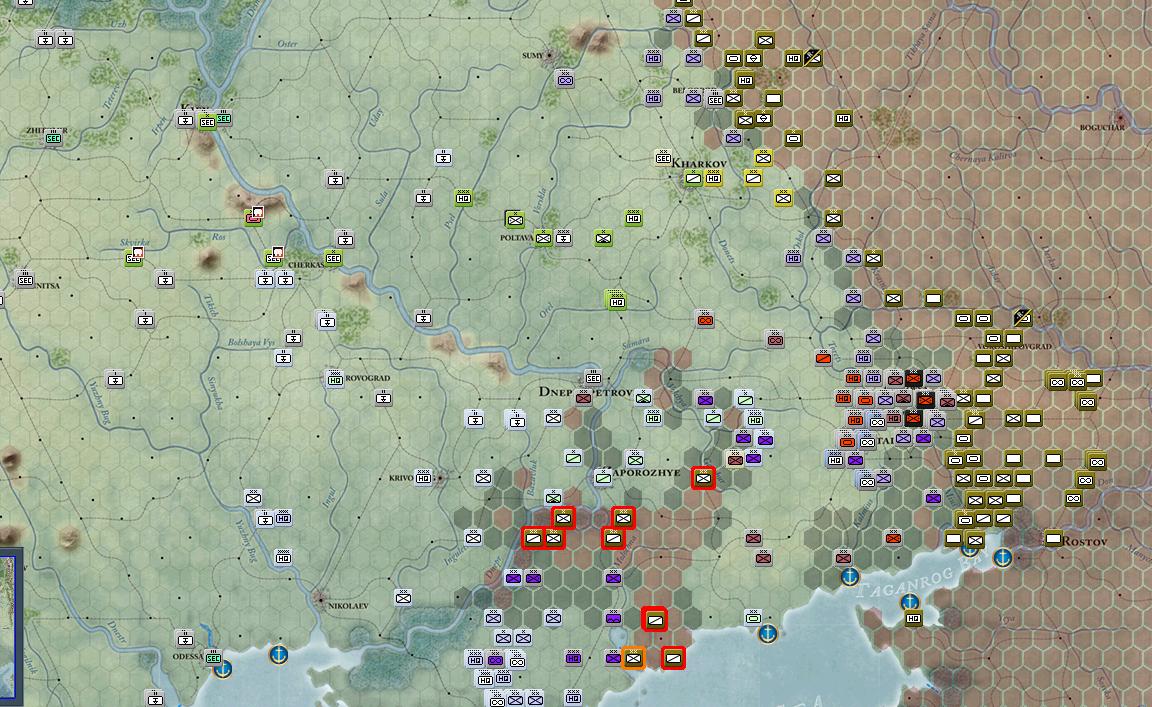Select pink flagged counter on the Dnieper bend

(x=254, y=216)
